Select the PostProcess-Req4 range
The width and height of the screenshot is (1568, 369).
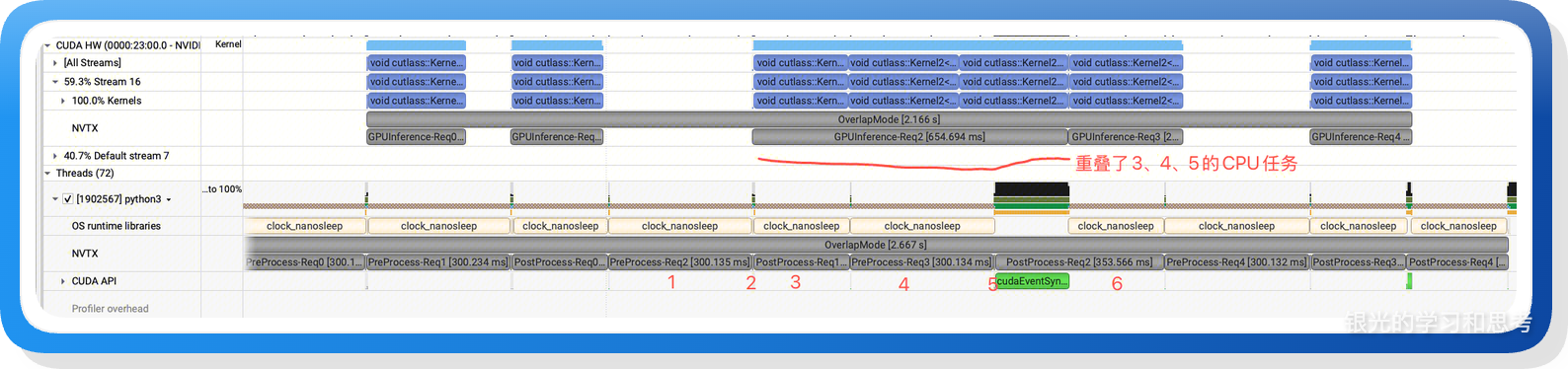click(1457, 262)
